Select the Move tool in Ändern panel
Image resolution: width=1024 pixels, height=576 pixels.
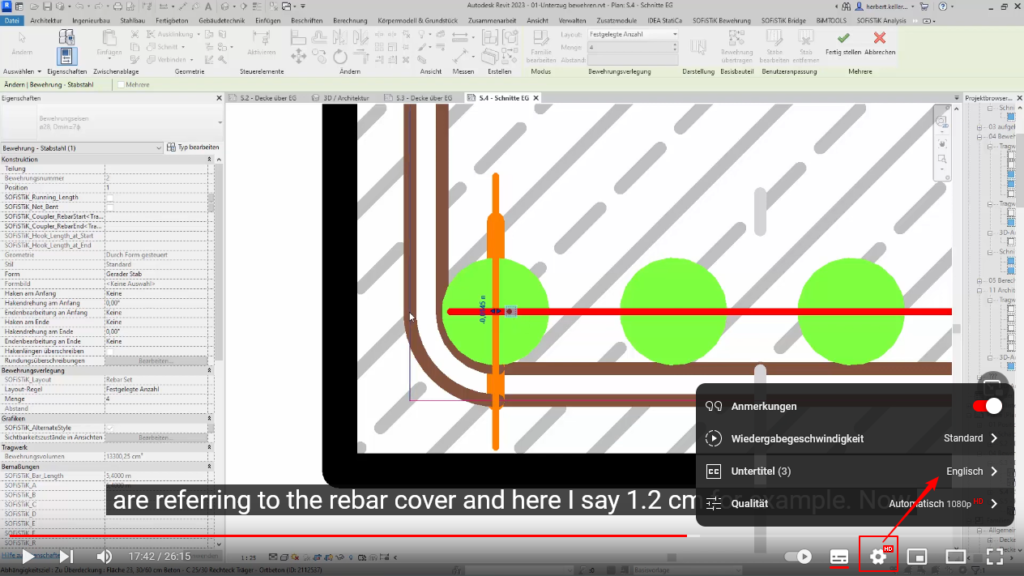(x=298, y=57)
